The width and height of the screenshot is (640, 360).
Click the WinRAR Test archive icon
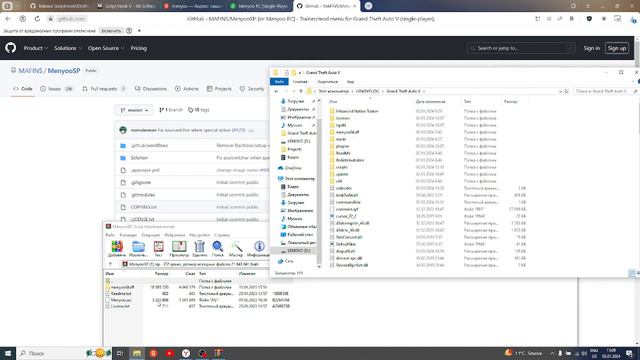pos(158,247)
